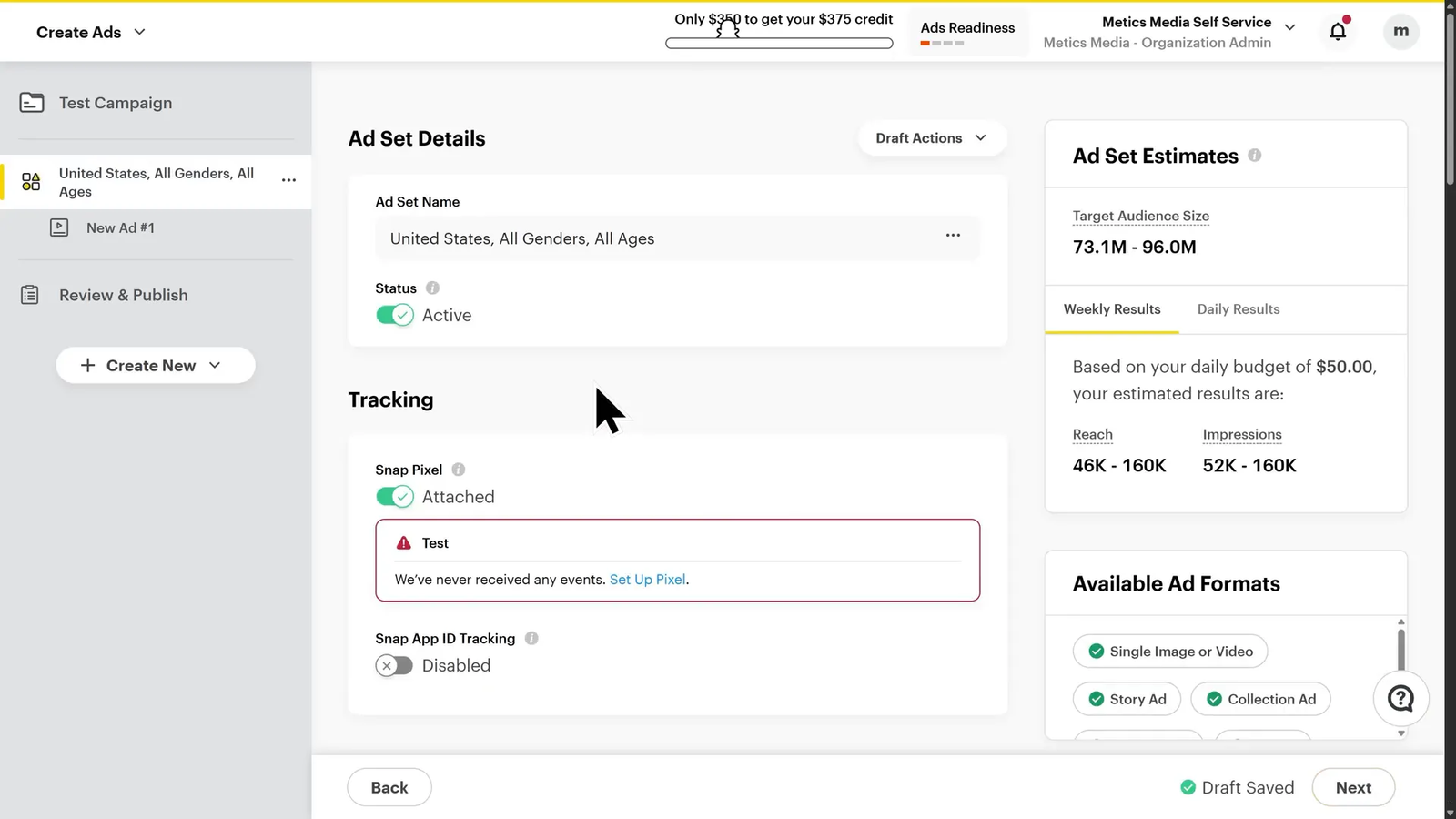
Task: Expand the Create New dropdown chevron
Action: coord(215,365)
